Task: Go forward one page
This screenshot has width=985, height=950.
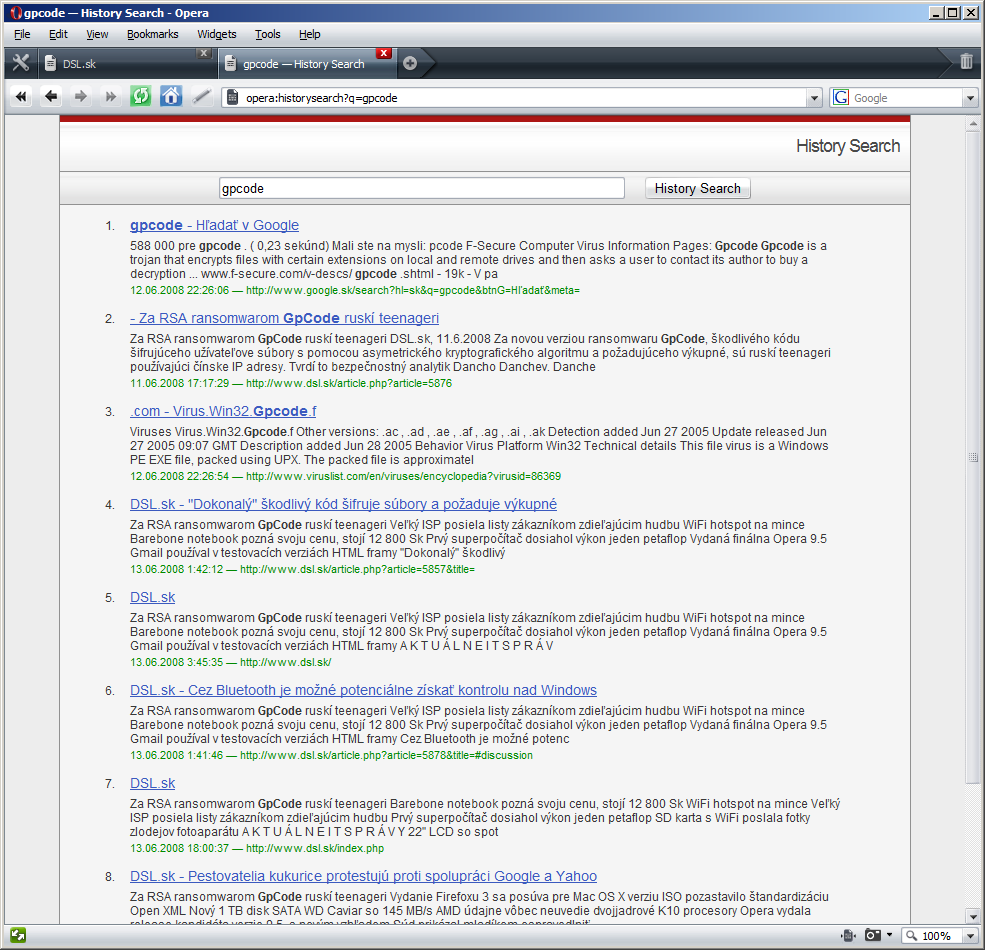Action: pyautogui.click(x=80, y=97)
